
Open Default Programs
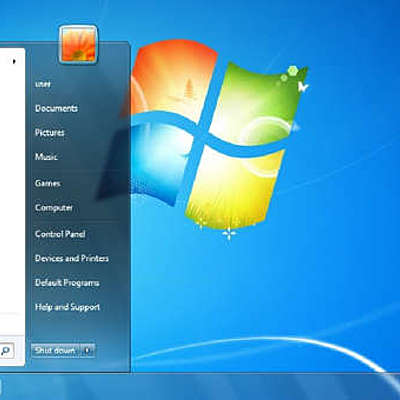(x=67, y=283)
